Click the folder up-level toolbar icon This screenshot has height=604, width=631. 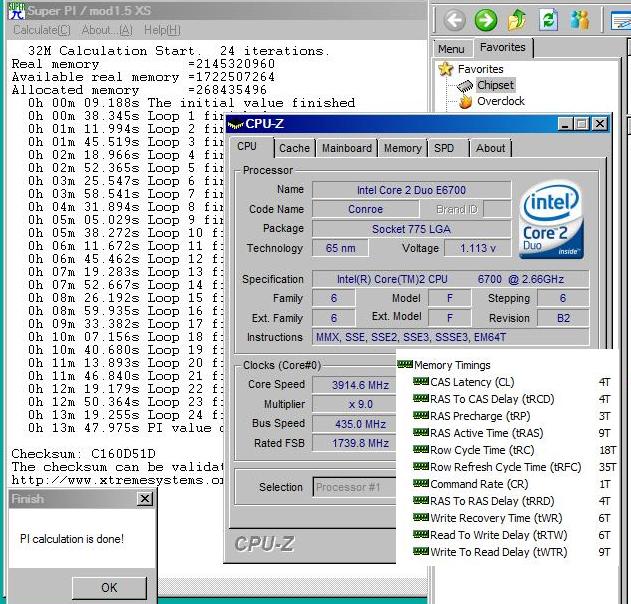click(x=517, y=20)
